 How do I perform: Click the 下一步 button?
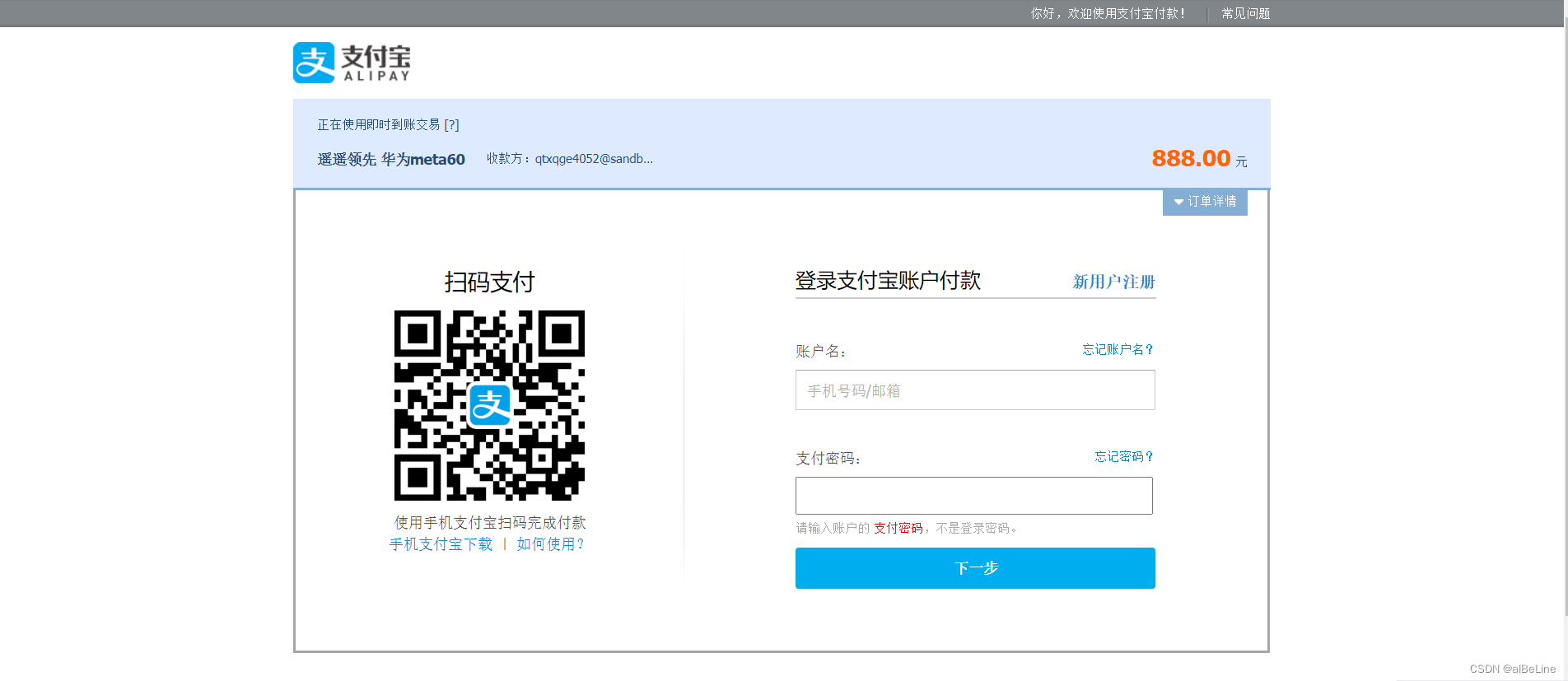point(975,568)
